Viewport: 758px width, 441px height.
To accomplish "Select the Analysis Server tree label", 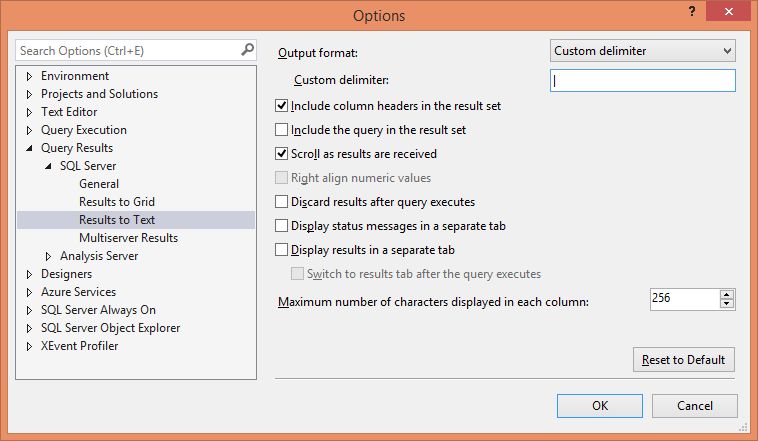I will (99, 256).
